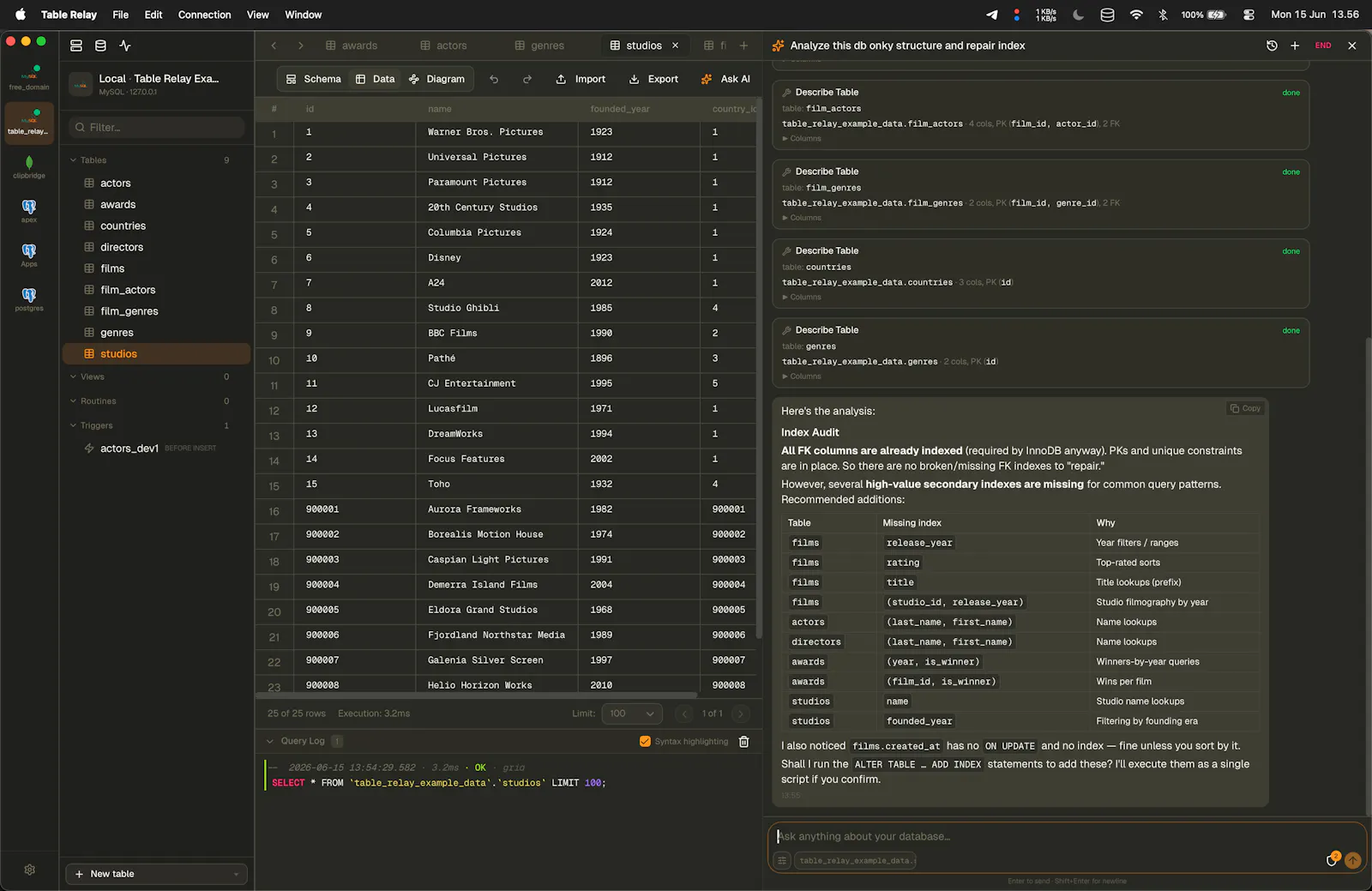Viewport: 1372px width, 891px height.
Task: Open the clipbridge MongoDB connection
Action: pos(29,167)
